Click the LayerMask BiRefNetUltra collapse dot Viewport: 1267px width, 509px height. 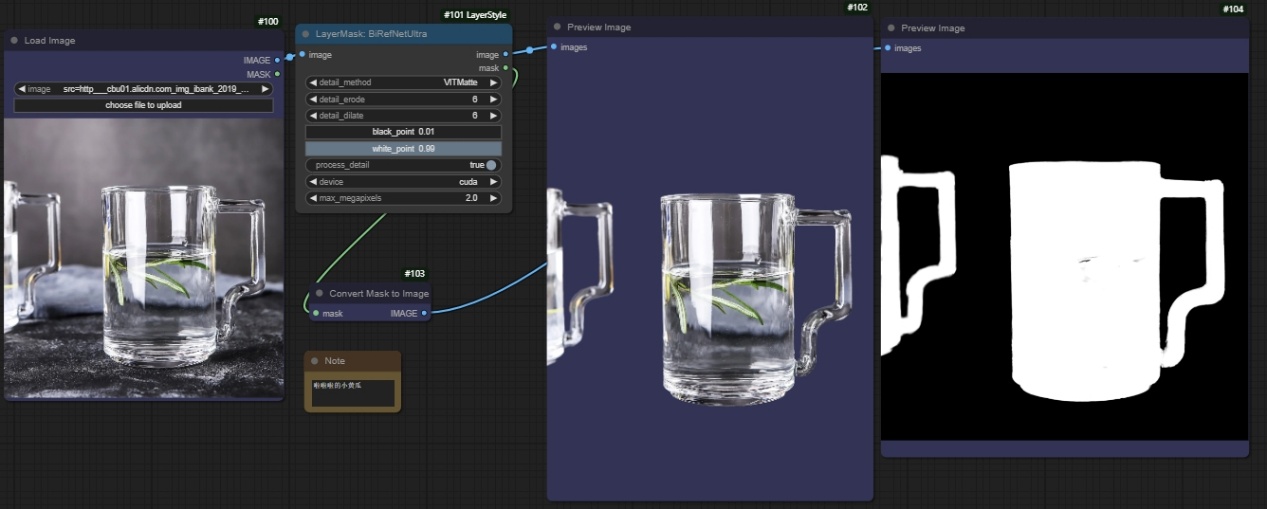tap(306, 34)
